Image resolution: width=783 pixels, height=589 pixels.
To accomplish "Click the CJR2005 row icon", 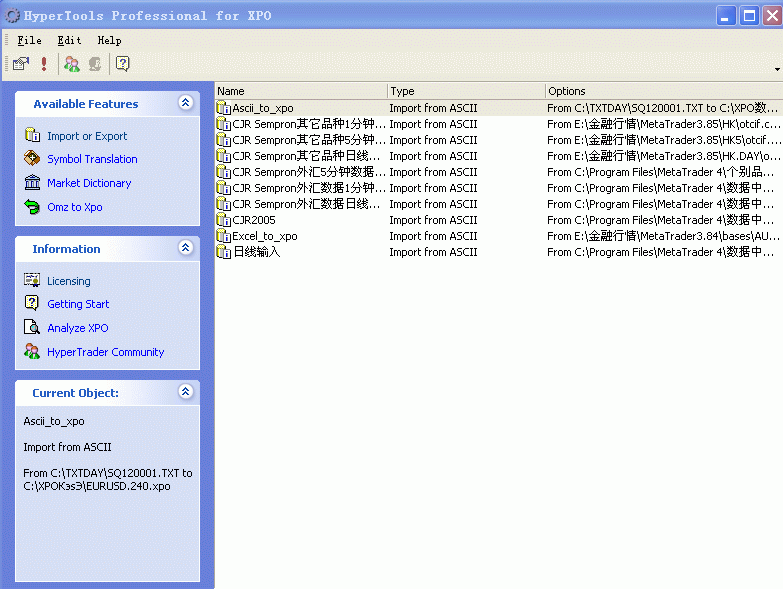I will (223, 220).
